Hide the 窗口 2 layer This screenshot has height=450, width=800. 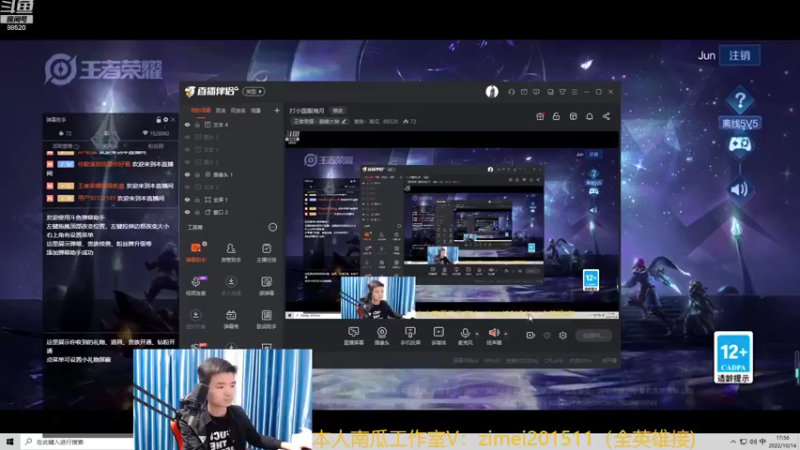(187, 212)
